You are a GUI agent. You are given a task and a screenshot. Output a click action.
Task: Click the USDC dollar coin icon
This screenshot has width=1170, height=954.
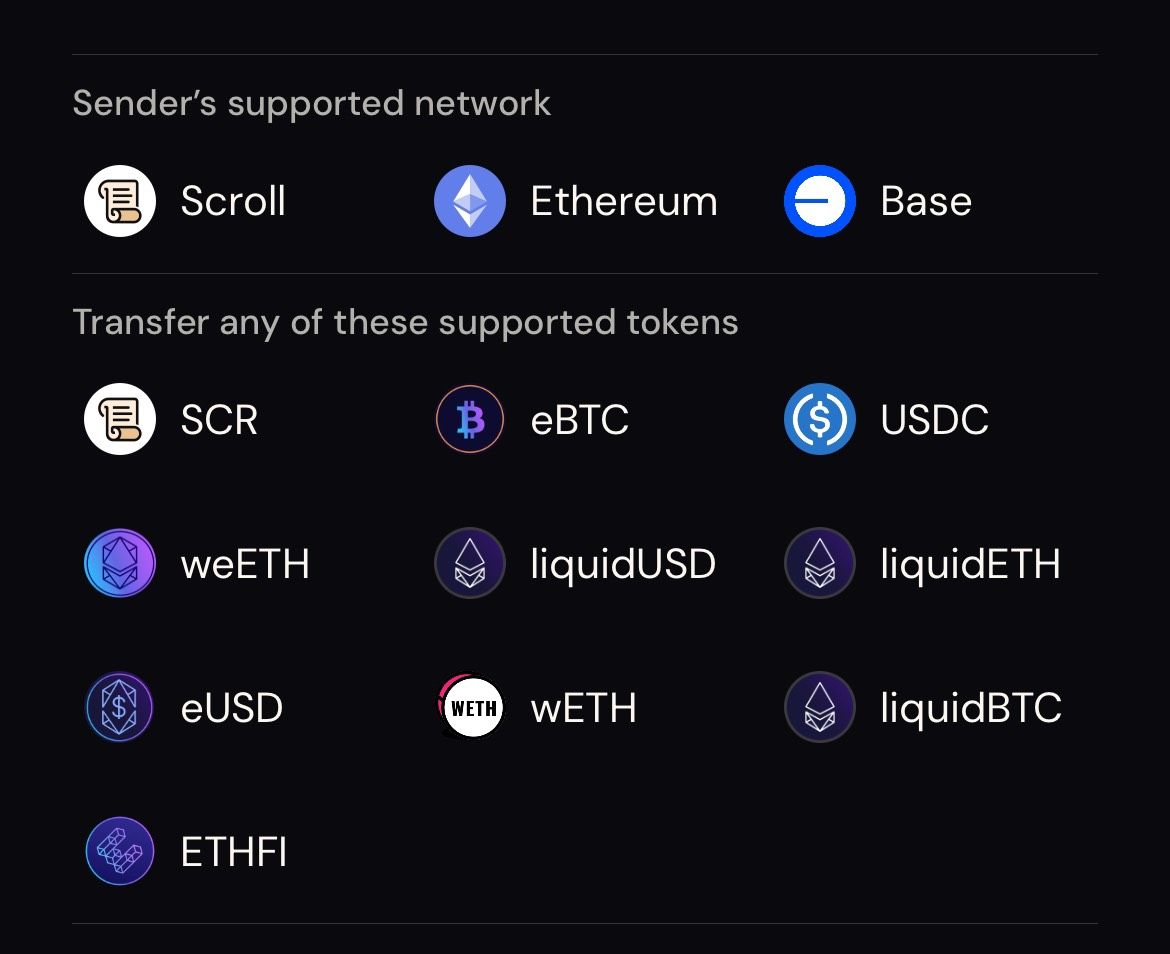tap(820, 420)
